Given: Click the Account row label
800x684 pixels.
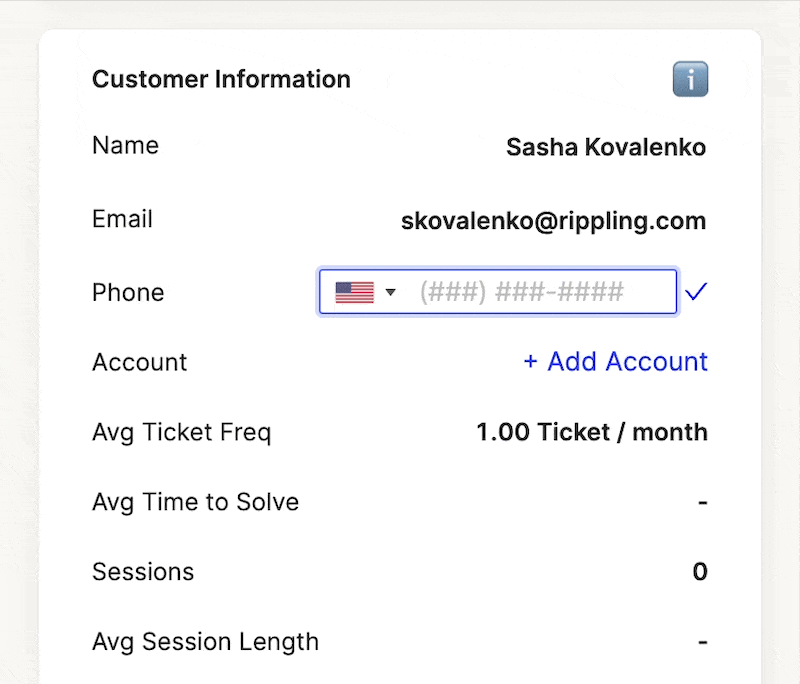Looking at the screenshot, I should pyautogui.click(x=139, y=362).
